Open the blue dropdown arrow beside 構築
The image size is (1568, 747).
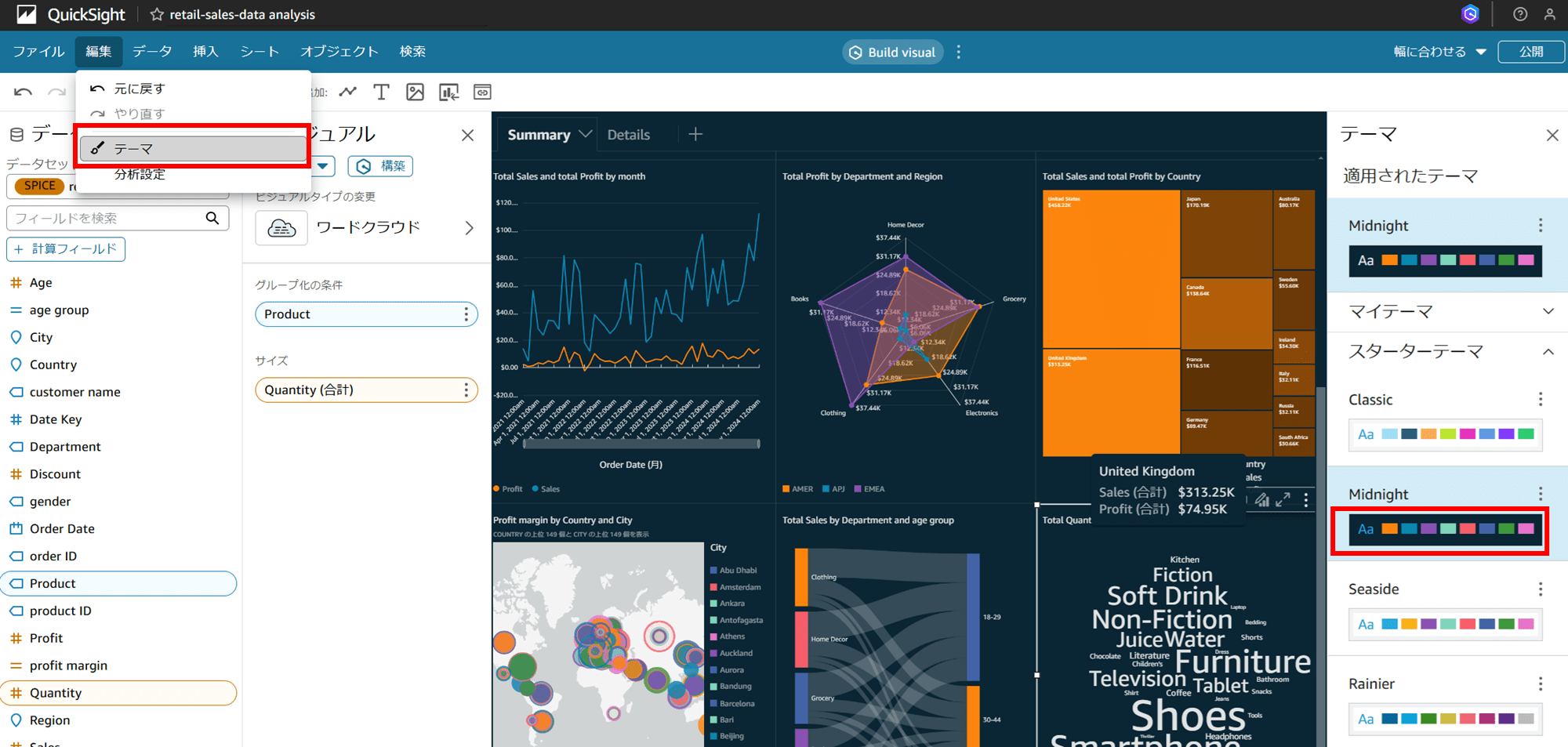322,166
